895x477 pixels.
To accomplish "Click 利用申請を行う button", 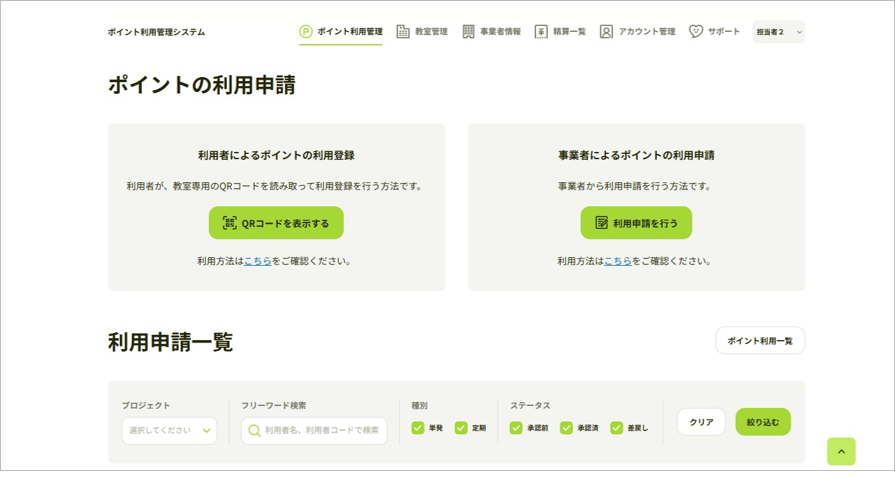I will (636, 223).
